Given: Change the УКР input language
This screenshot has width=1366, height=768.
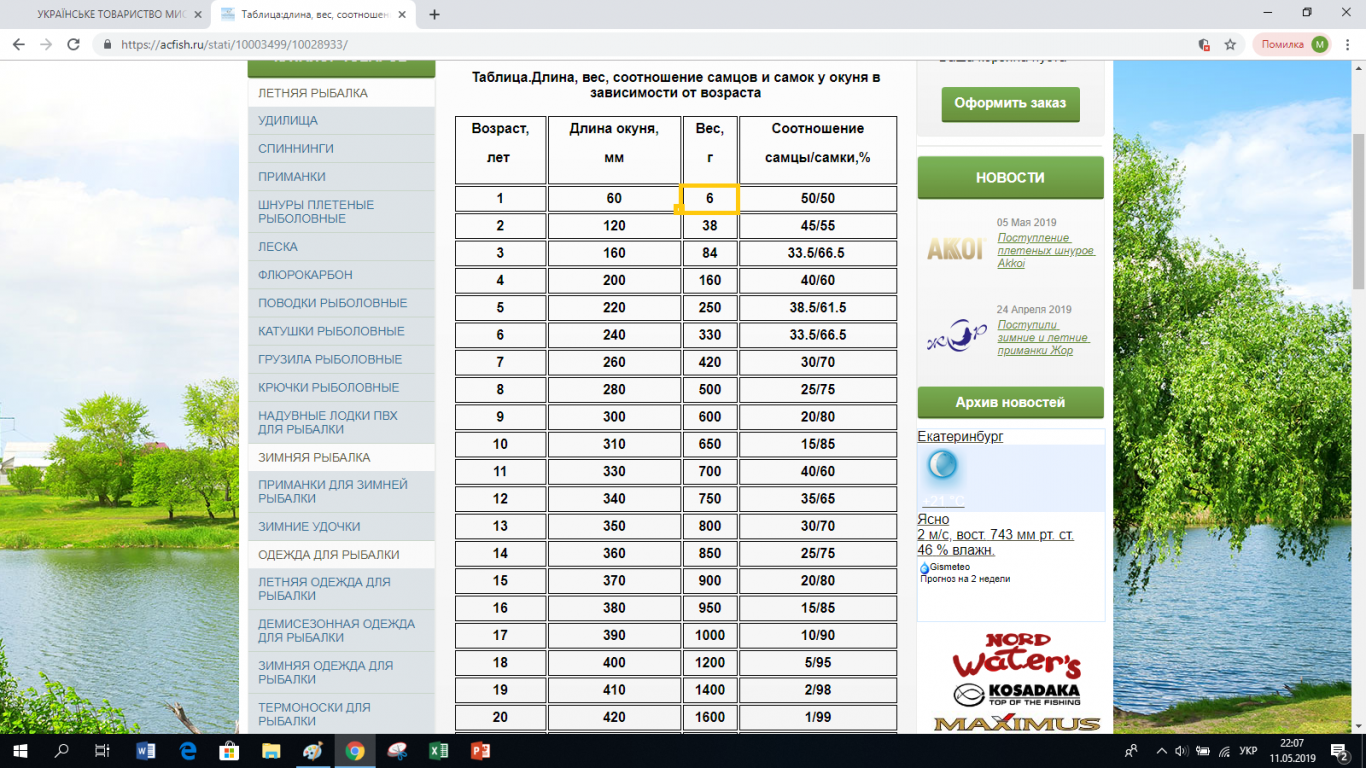Looking at the screenshot, I should click(1249, 750).
